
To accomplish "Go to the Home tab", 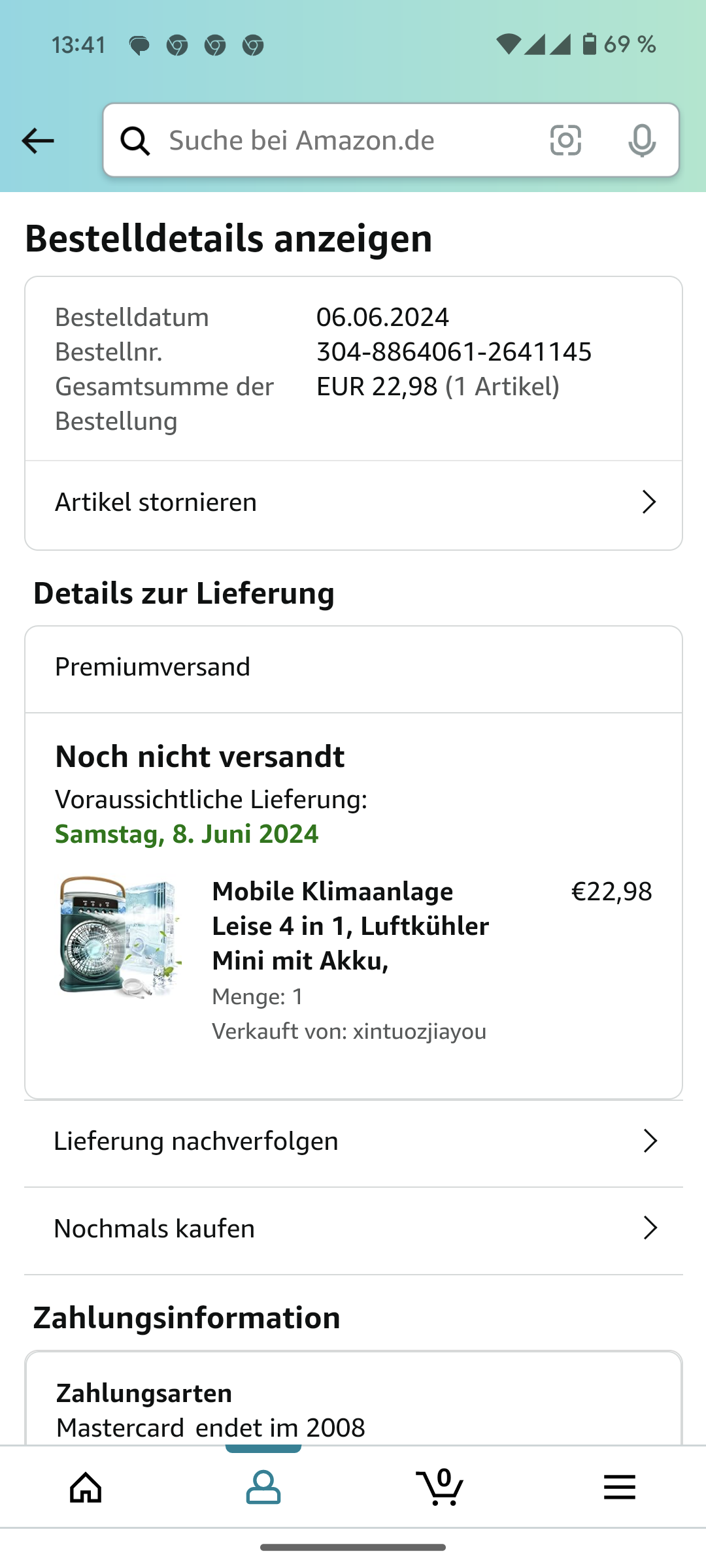I will [86, 1487].
